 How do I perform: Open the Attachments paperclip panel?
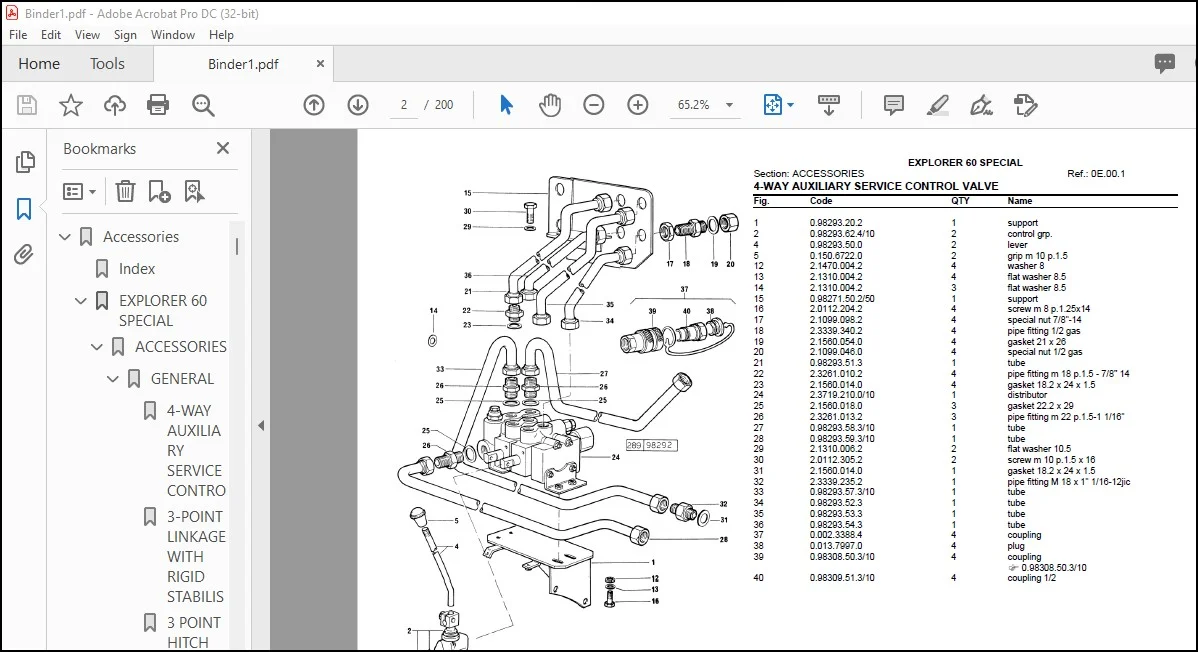(x=24, y=255)
